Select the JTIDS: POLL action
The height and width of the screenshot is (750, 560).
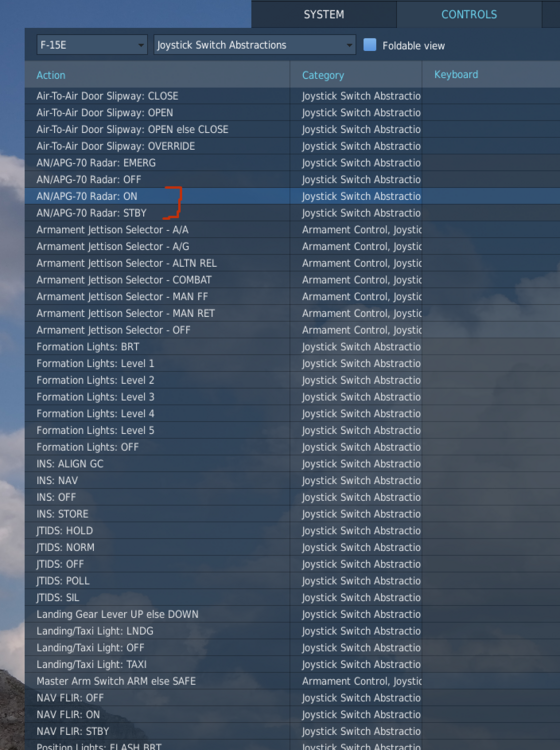(63, 581)
